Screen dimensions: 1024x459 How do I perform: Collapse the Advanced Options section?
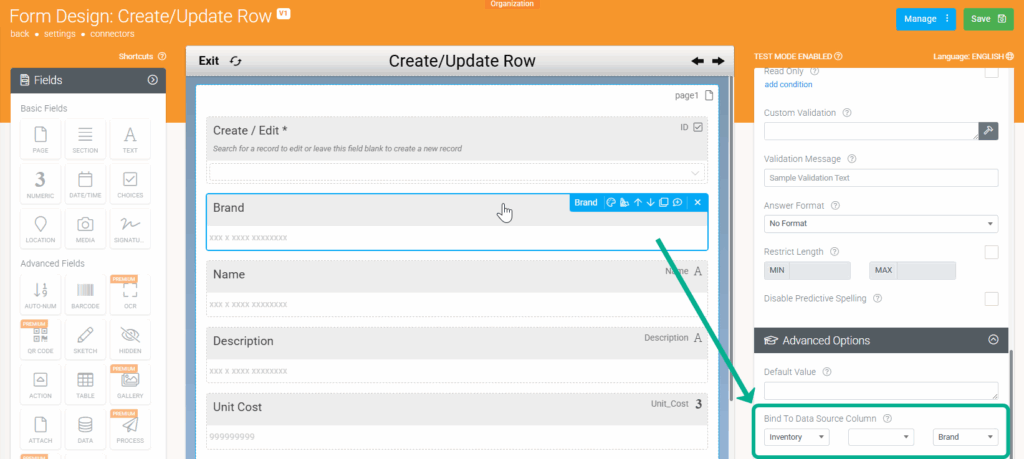click(993, 340)
